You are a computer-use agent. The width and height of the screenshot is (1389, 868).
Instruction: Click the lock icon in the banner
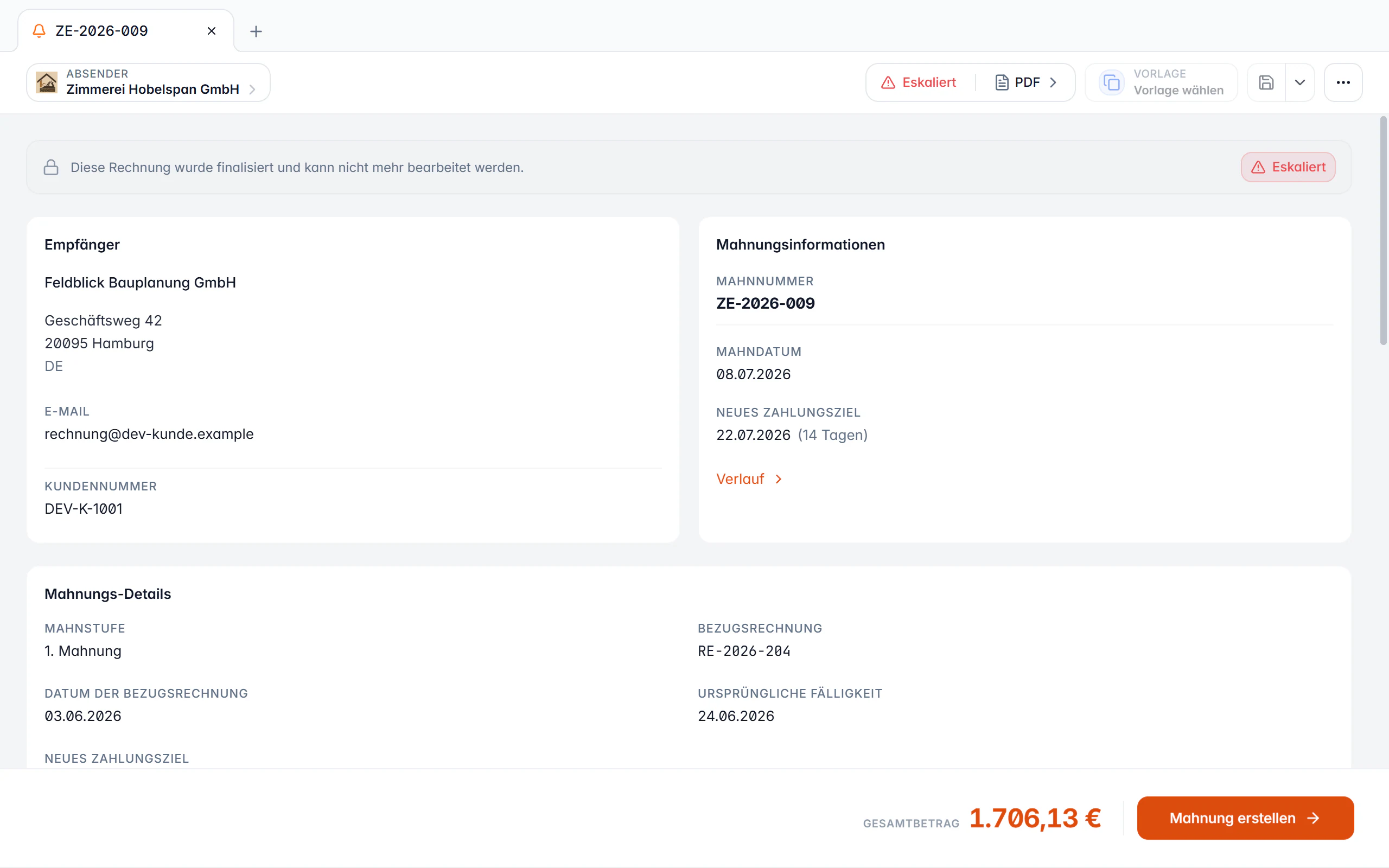(51, 167)
